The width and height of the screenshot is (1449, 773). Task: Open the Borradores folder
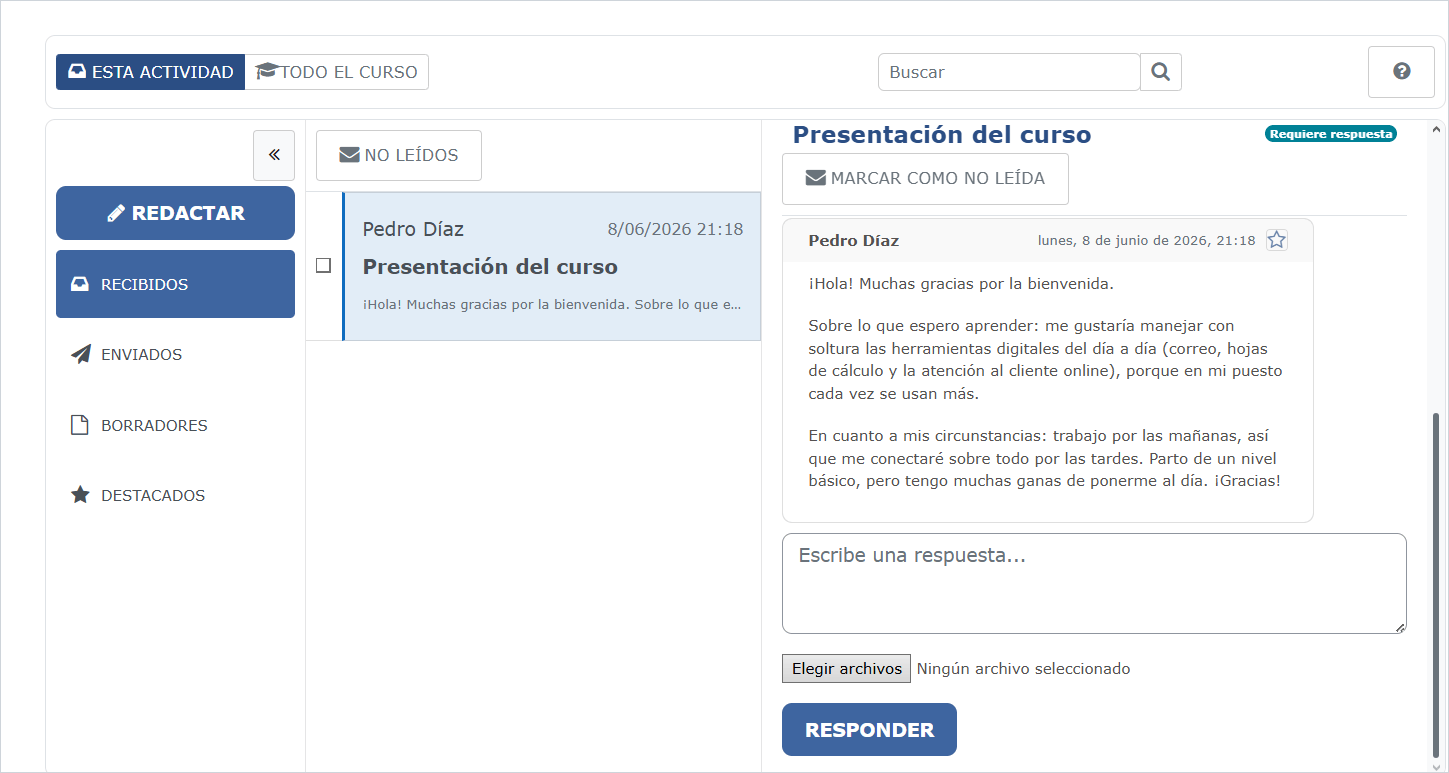click(175, 425)
